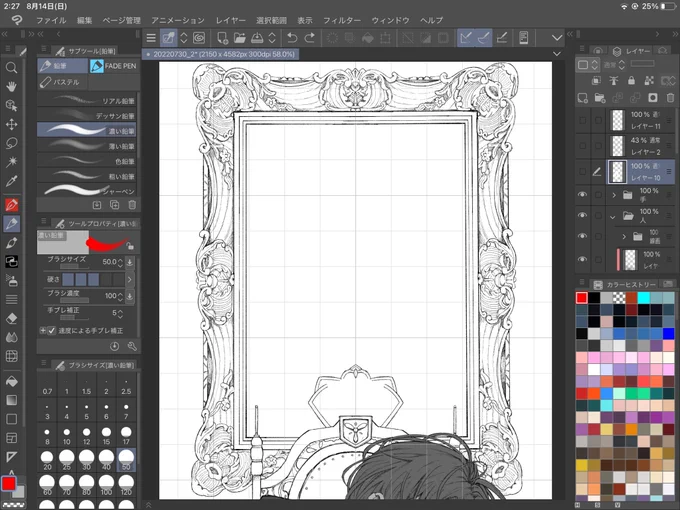Select the Ruler tool
The height and width of the screenshot is (510, 680).
click(x=11, y=457)
